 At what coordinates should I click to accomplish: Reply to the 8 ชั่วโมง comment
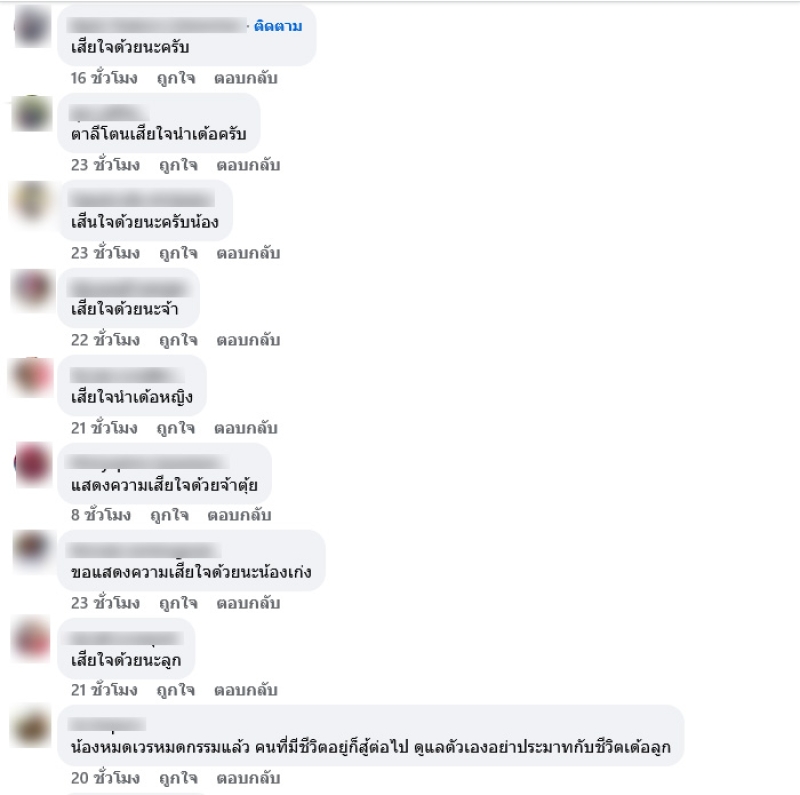pyautogui.click(x=239, y=515)
